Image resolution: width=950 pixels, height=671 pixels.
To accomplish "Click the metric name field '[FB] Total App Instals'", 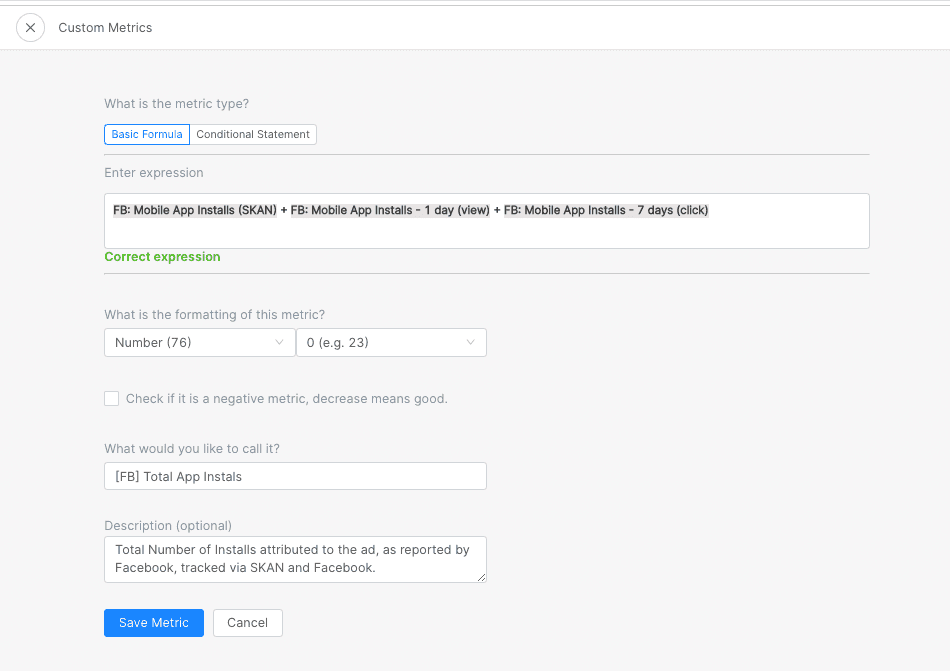I will pyautogui.click(x=295, y=477).
